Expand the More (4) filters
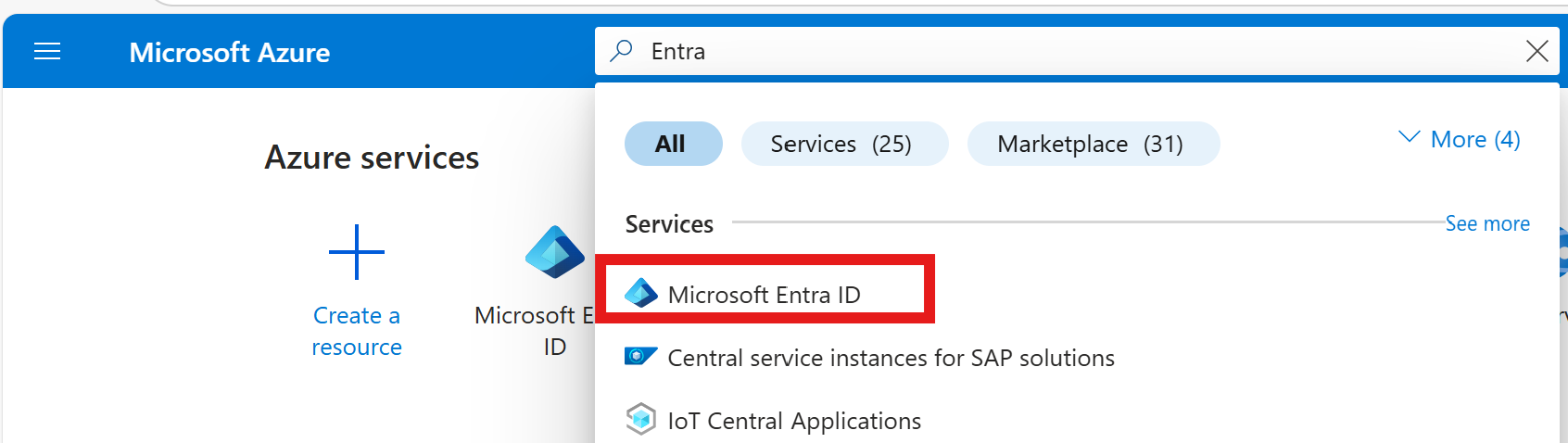The height and width of the screenshot is (443, 1568). pos(1474,139)
